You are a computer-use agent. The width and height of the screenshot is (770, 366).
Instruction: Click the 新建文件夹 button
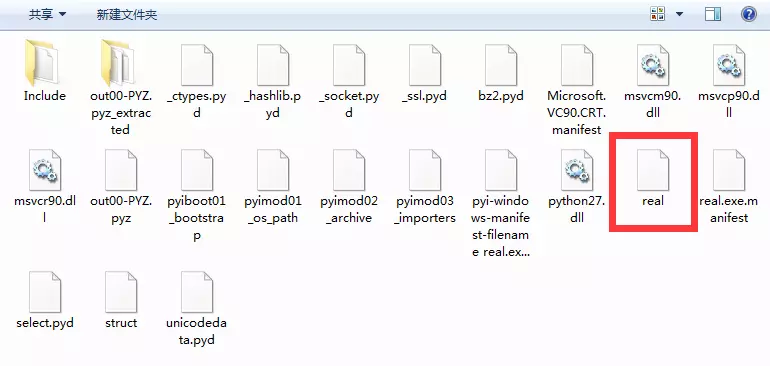pyautogui.click(x=127, y=15)
